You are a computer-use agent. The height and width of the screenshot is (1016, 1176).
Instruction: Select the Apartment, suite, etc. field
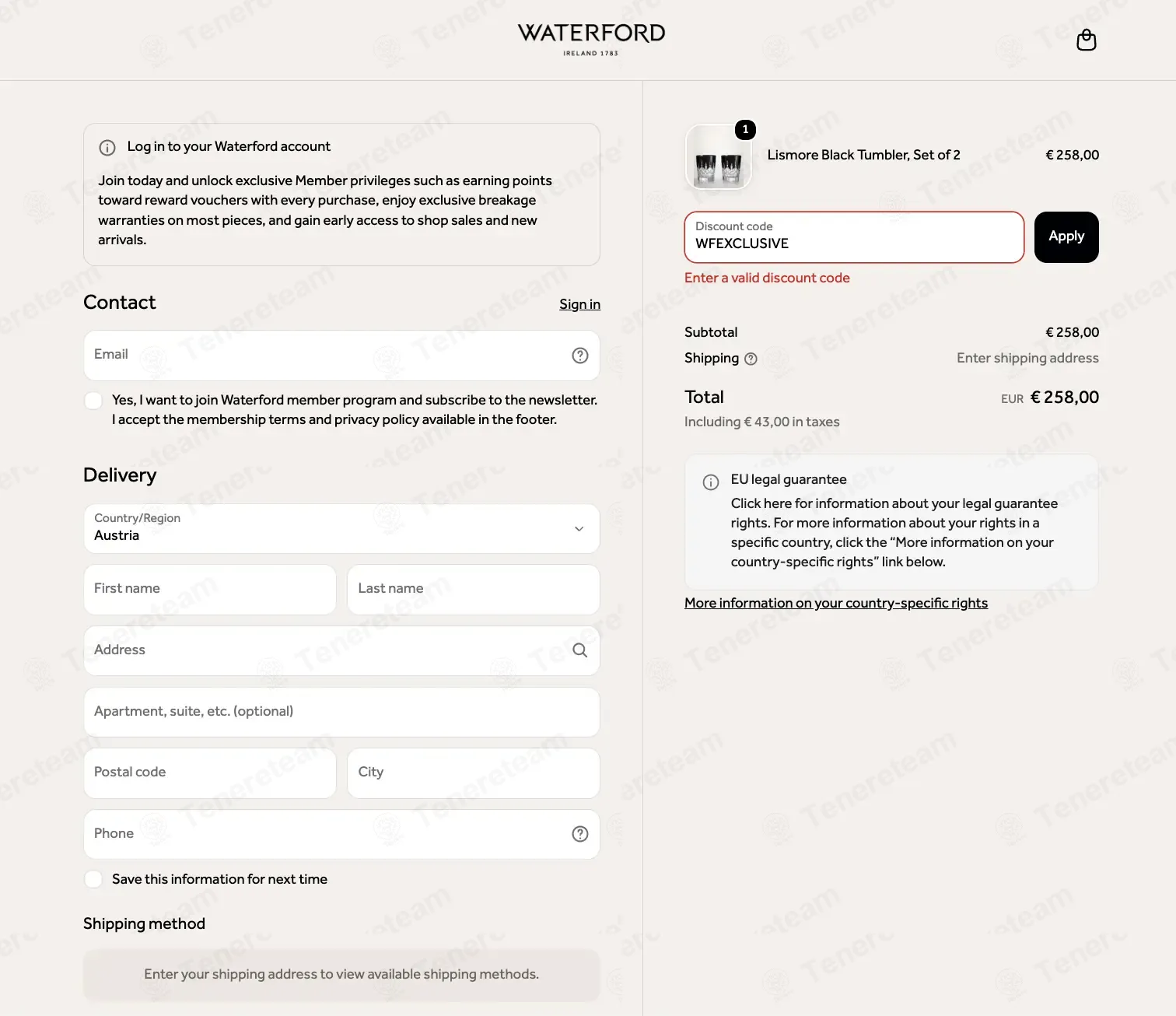click(x=341, y=712)
